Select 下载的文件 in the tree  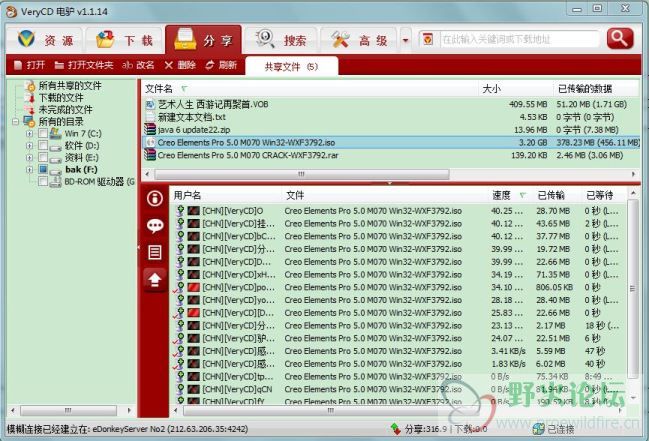tap(61, 98)
